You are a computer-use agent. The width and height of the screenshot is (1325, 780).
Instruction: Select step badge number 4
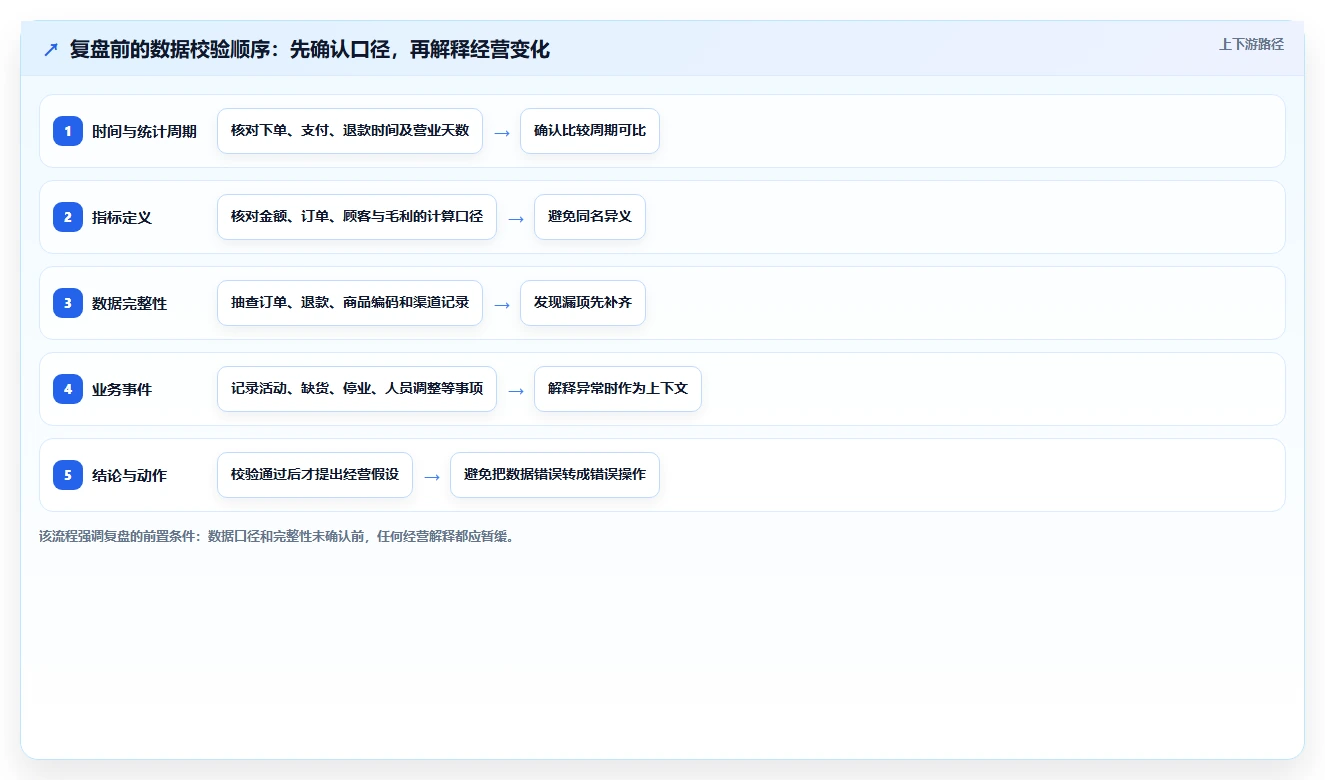(68, 389)
